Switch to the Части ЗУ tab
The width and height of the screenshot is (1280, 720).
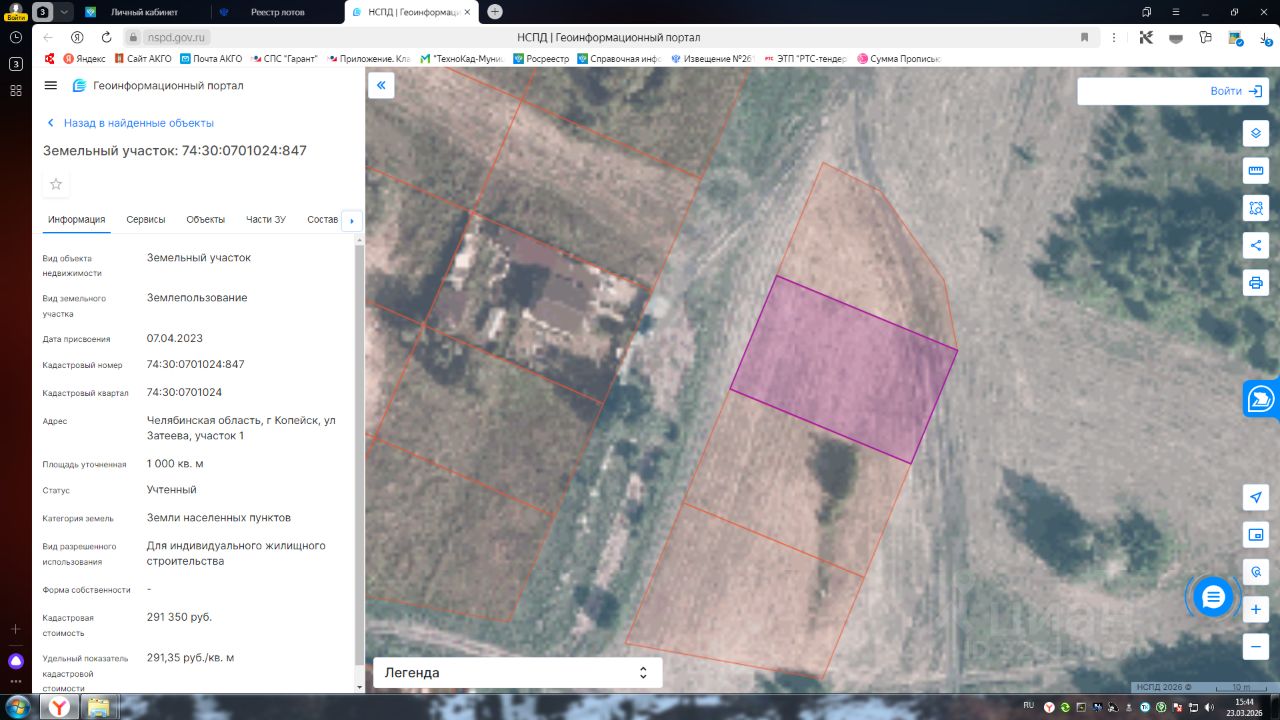click(x=266, y=220)
